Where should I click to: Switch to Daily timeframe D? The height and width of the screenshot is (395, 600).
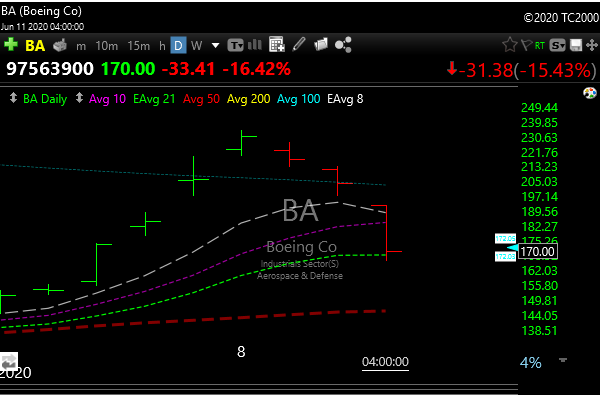tap(178, 46)
